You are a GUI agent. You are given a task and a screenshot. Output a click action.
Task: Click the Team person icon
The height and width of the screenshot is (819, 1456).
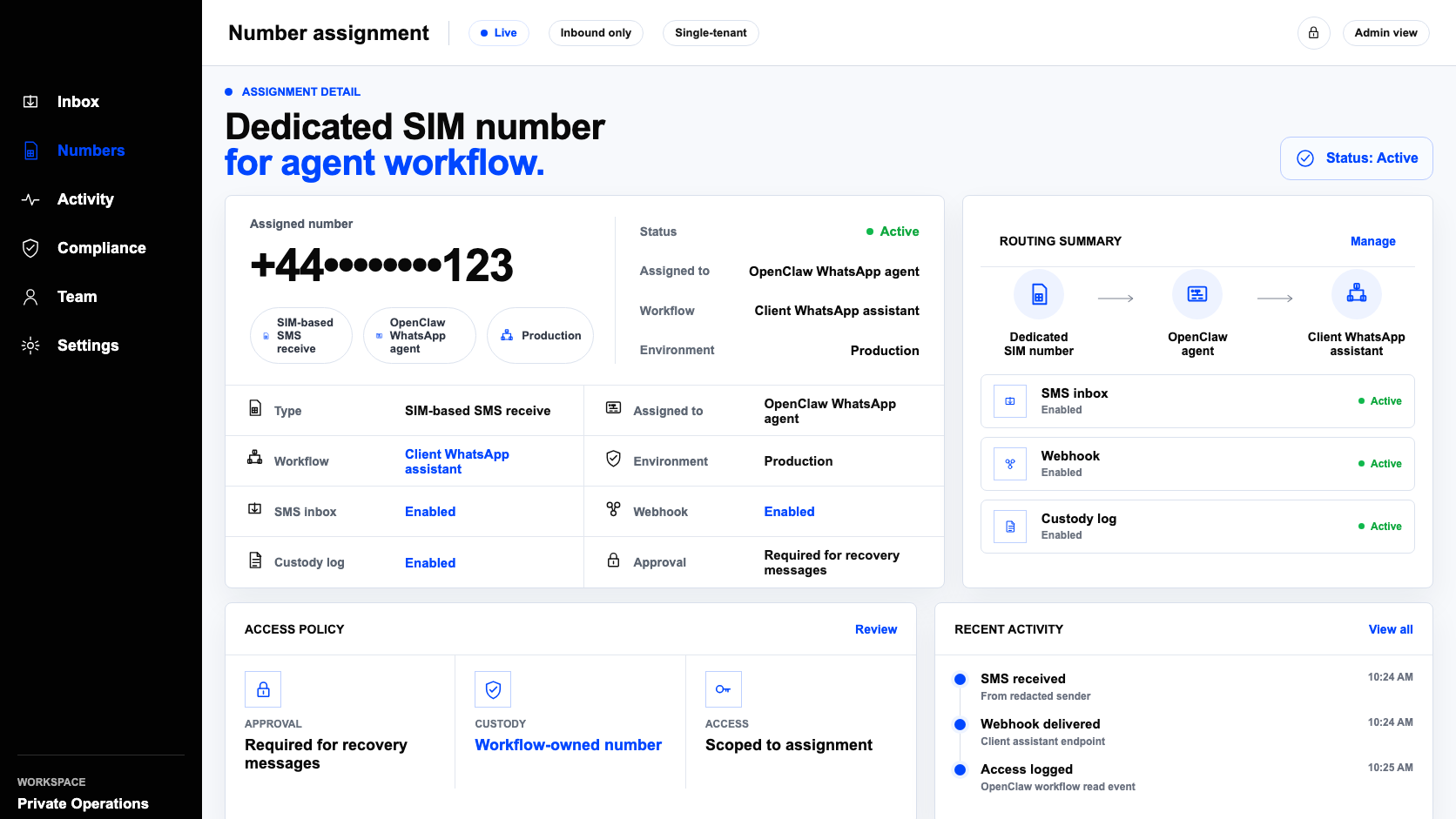point(30,297)
